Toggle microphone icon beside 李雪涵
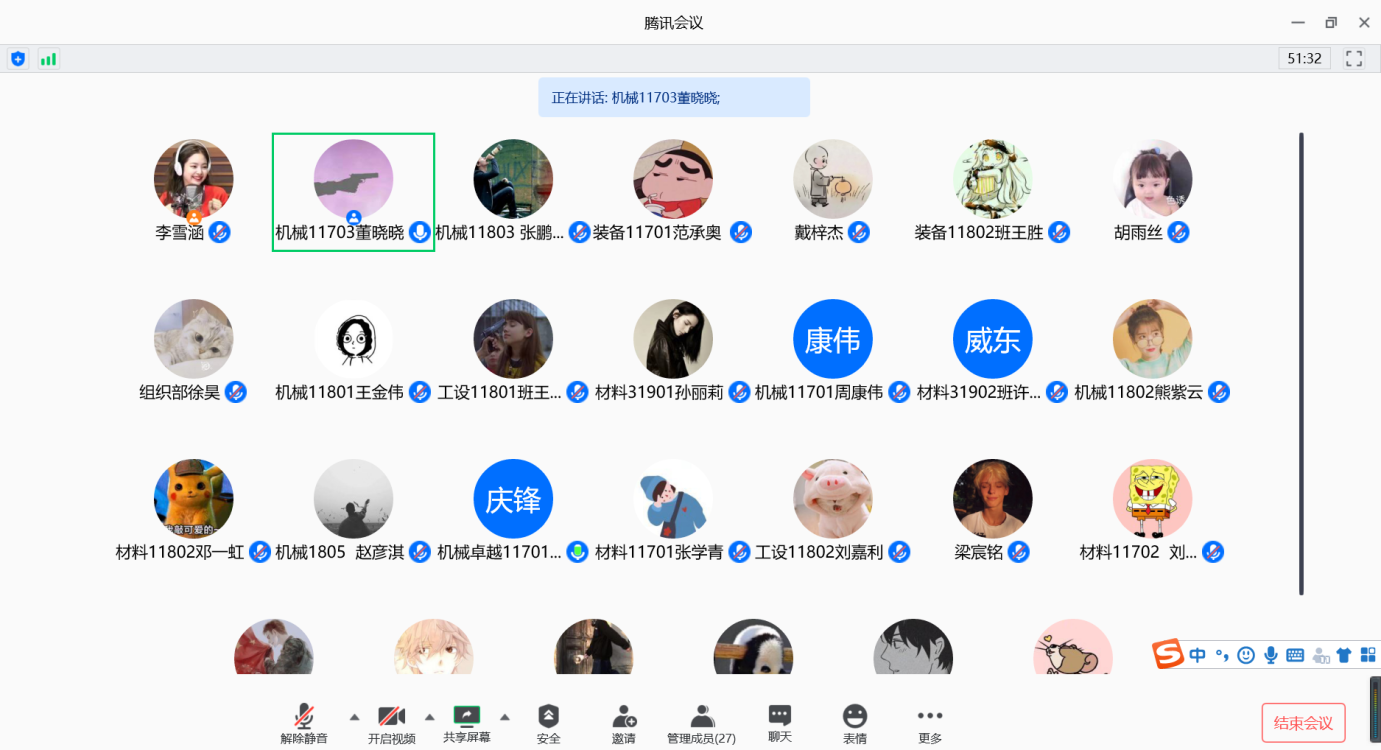The width and height of the screenshot is (1381, 750). point(220,233)
